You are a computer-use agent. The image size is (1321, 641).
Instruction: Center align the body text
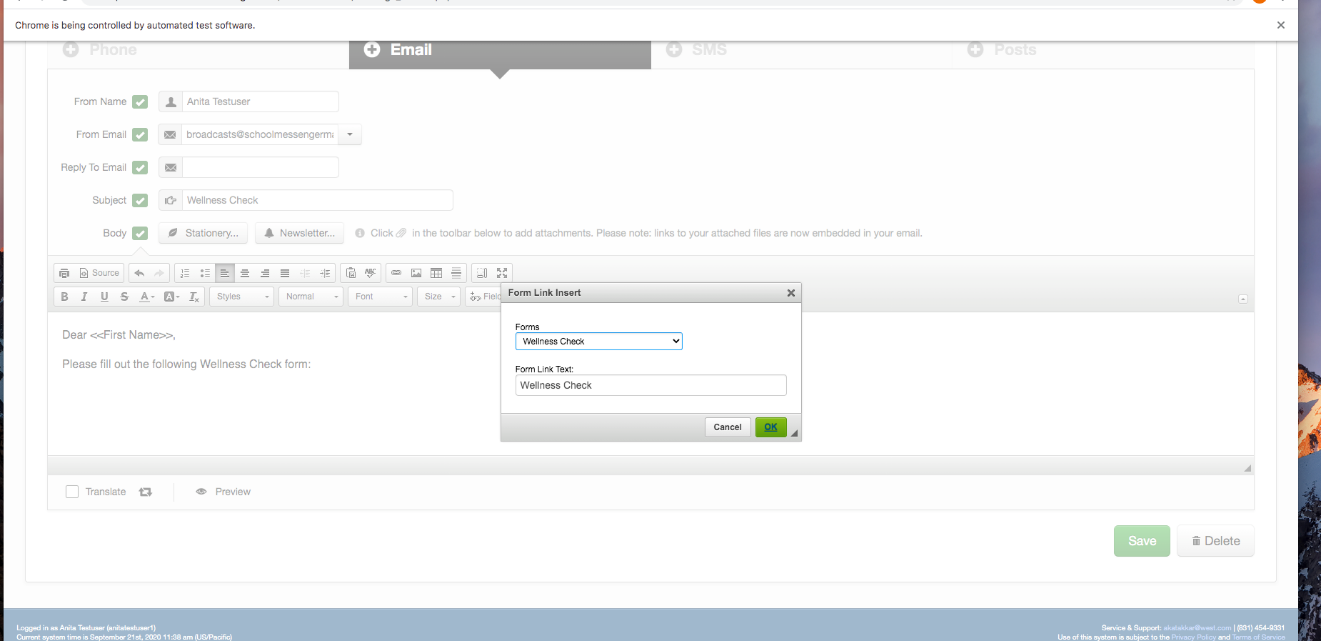coord(245,273)
